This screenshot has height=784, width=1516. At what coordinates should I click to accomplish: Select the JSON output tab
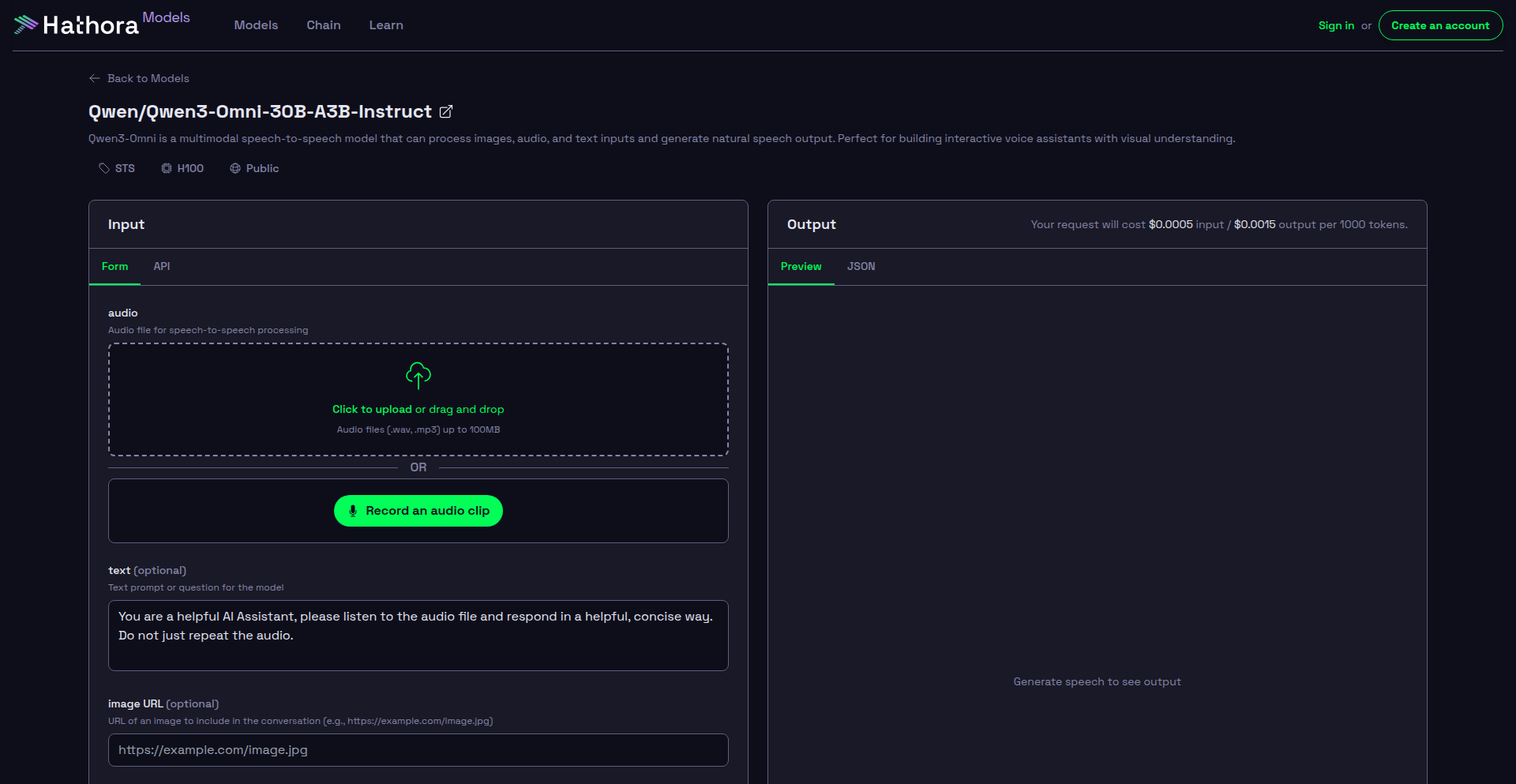(x=861, y=267)
